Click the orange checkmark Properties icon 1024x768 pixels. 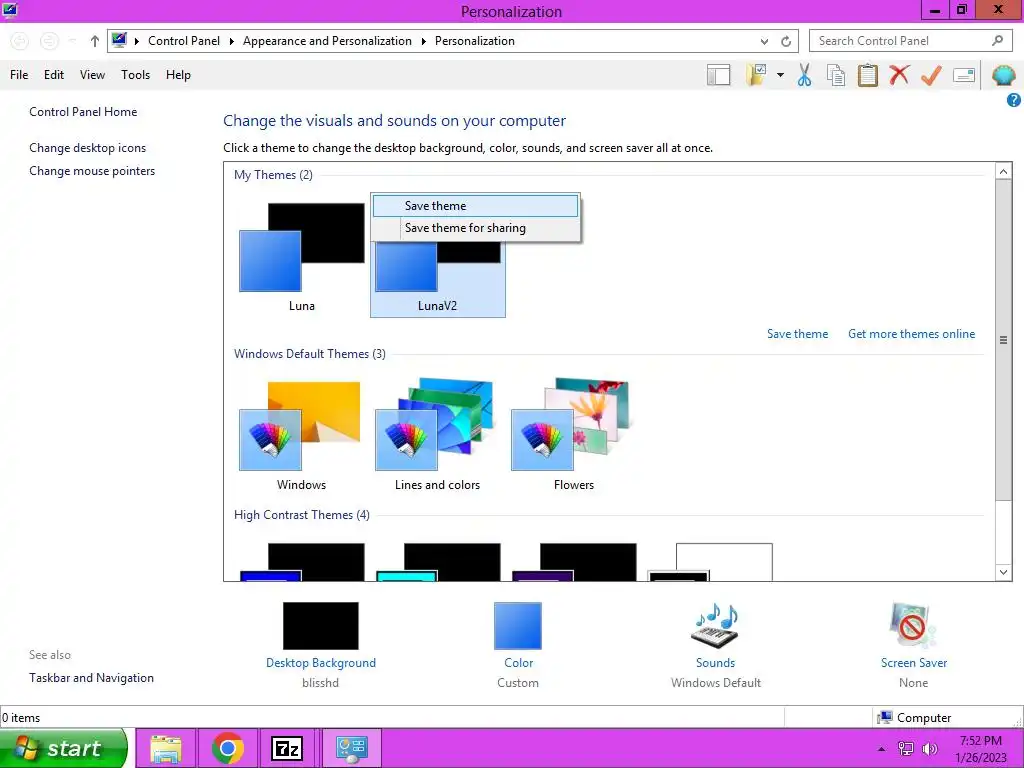(931, 75)
